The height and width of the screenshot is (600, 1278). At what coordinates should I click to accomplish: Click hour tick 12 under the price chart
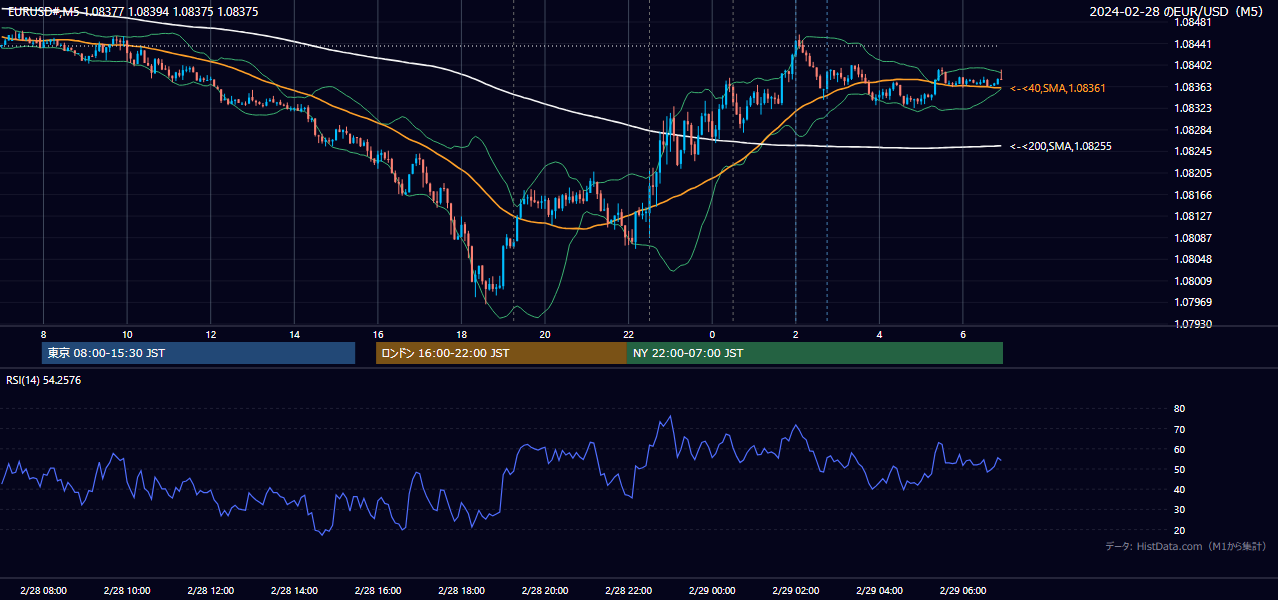tap(211, 334)
